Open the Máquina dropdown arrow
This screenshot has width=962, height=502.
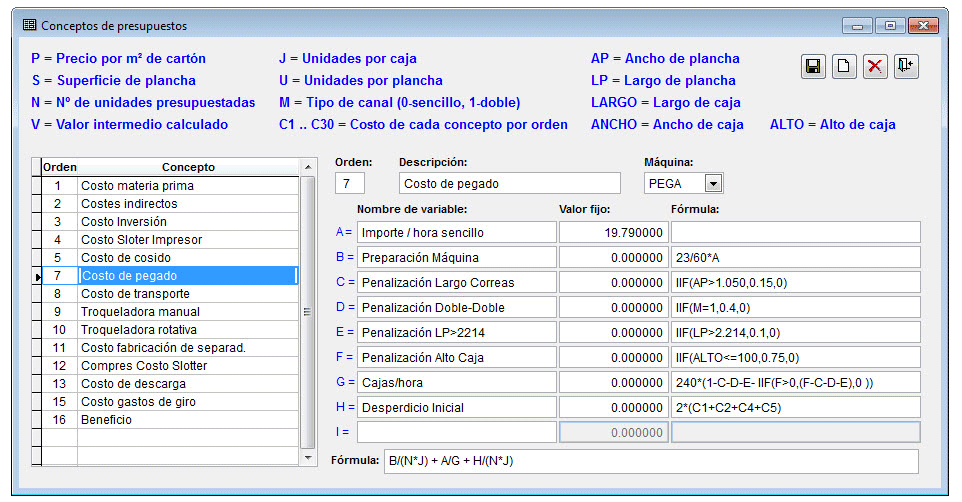713,183
